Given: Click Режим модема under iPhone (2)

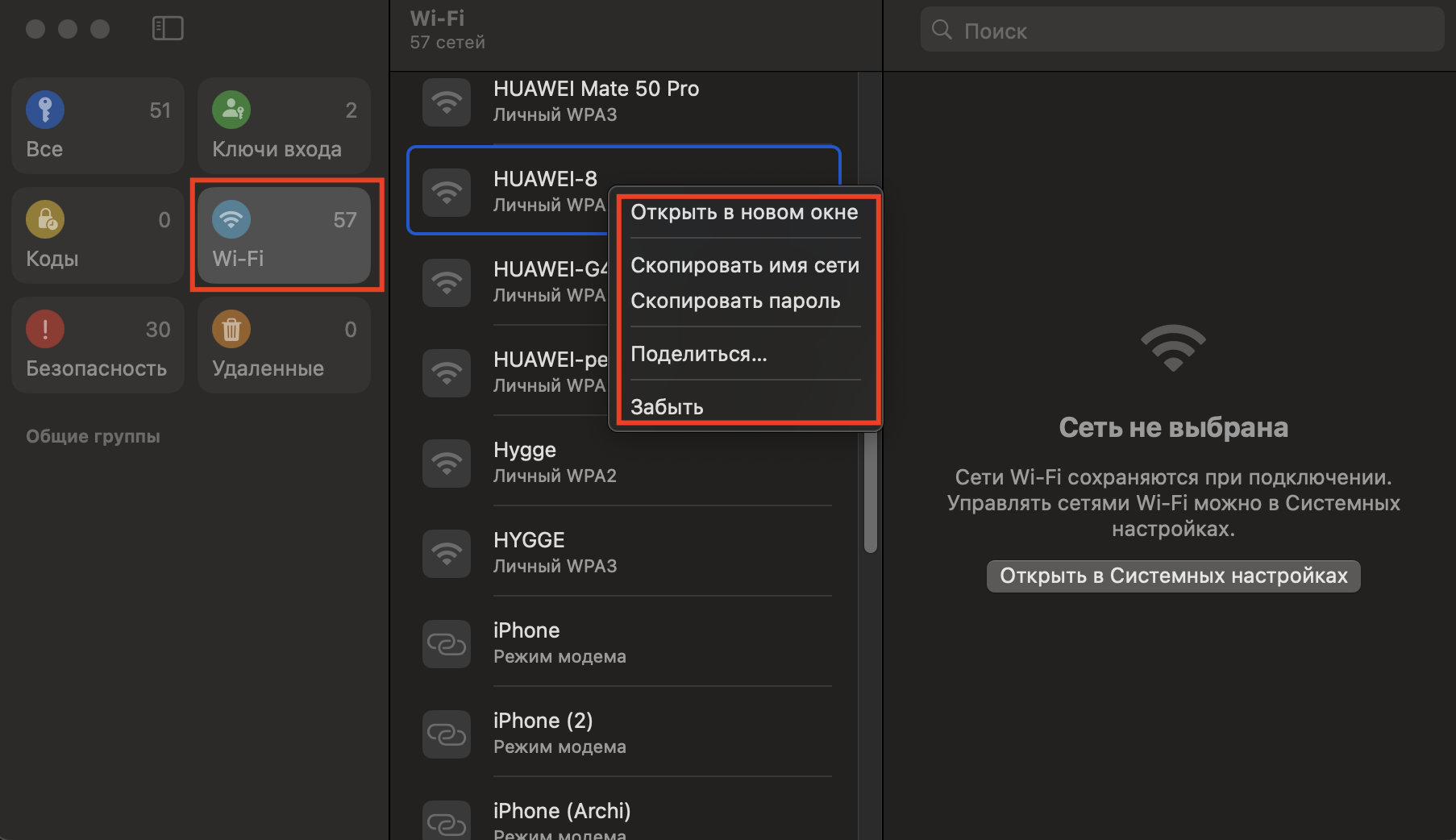Looking at the screenshot, I should pyautogui.click(x=560, y=746).
